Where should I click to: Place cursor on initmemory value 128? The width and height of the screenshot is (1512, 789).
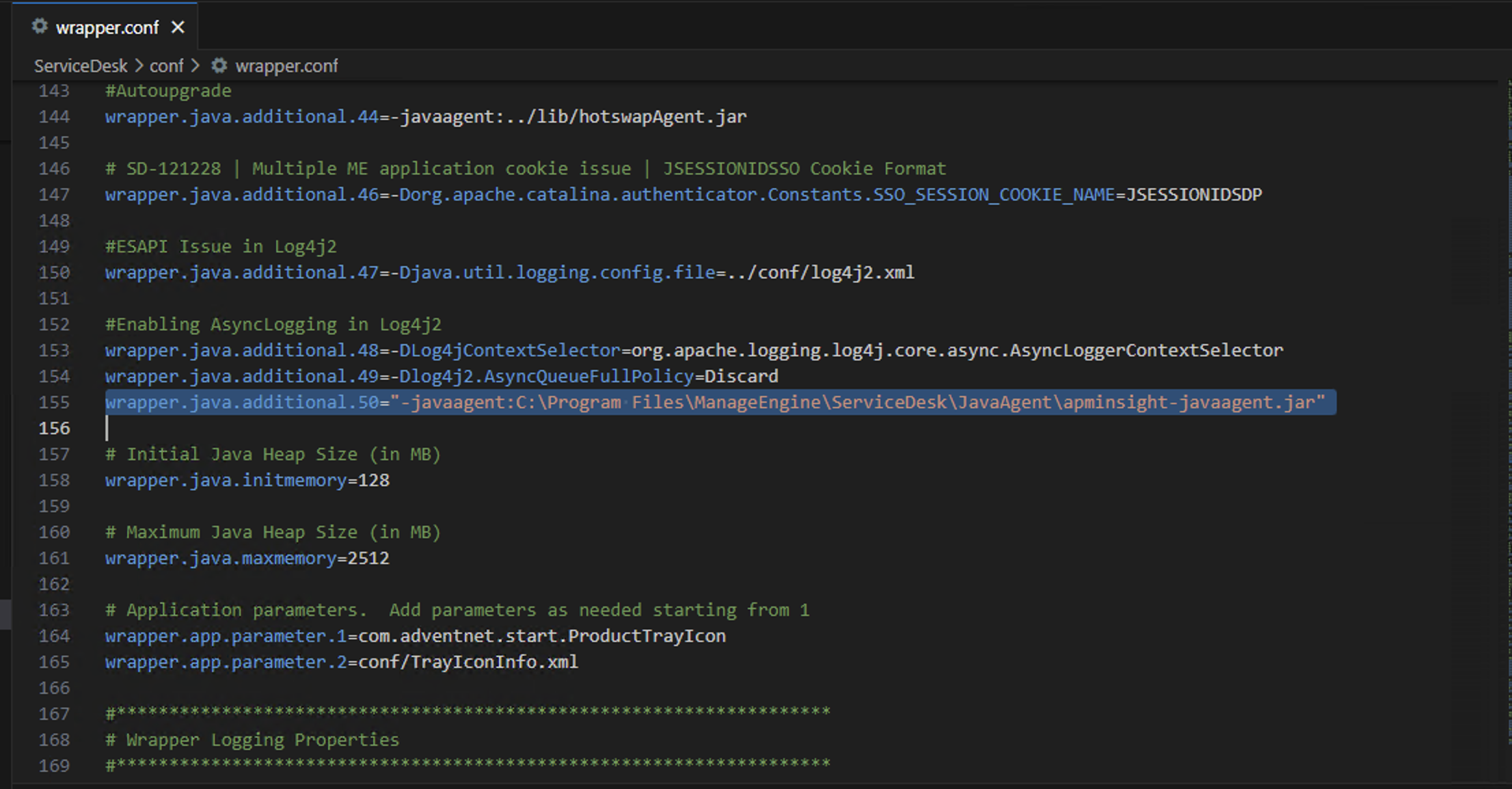[374, 480]
